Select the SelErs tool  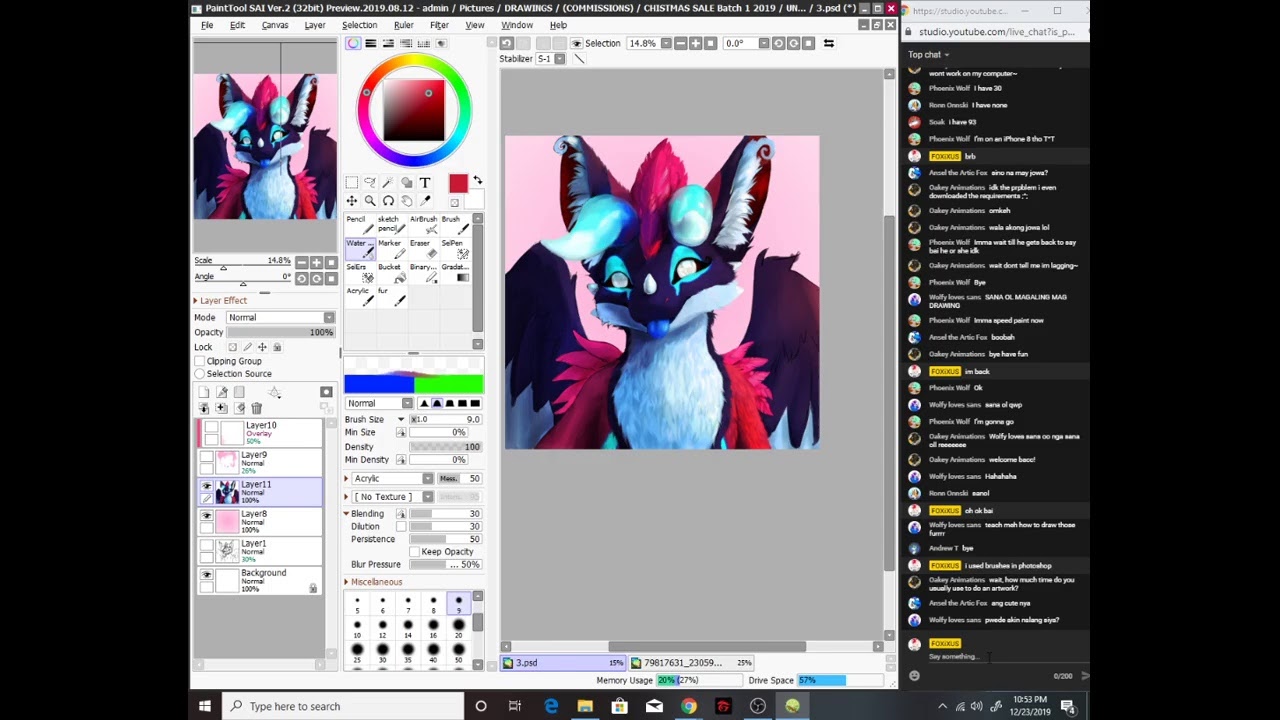click(359, 272)
